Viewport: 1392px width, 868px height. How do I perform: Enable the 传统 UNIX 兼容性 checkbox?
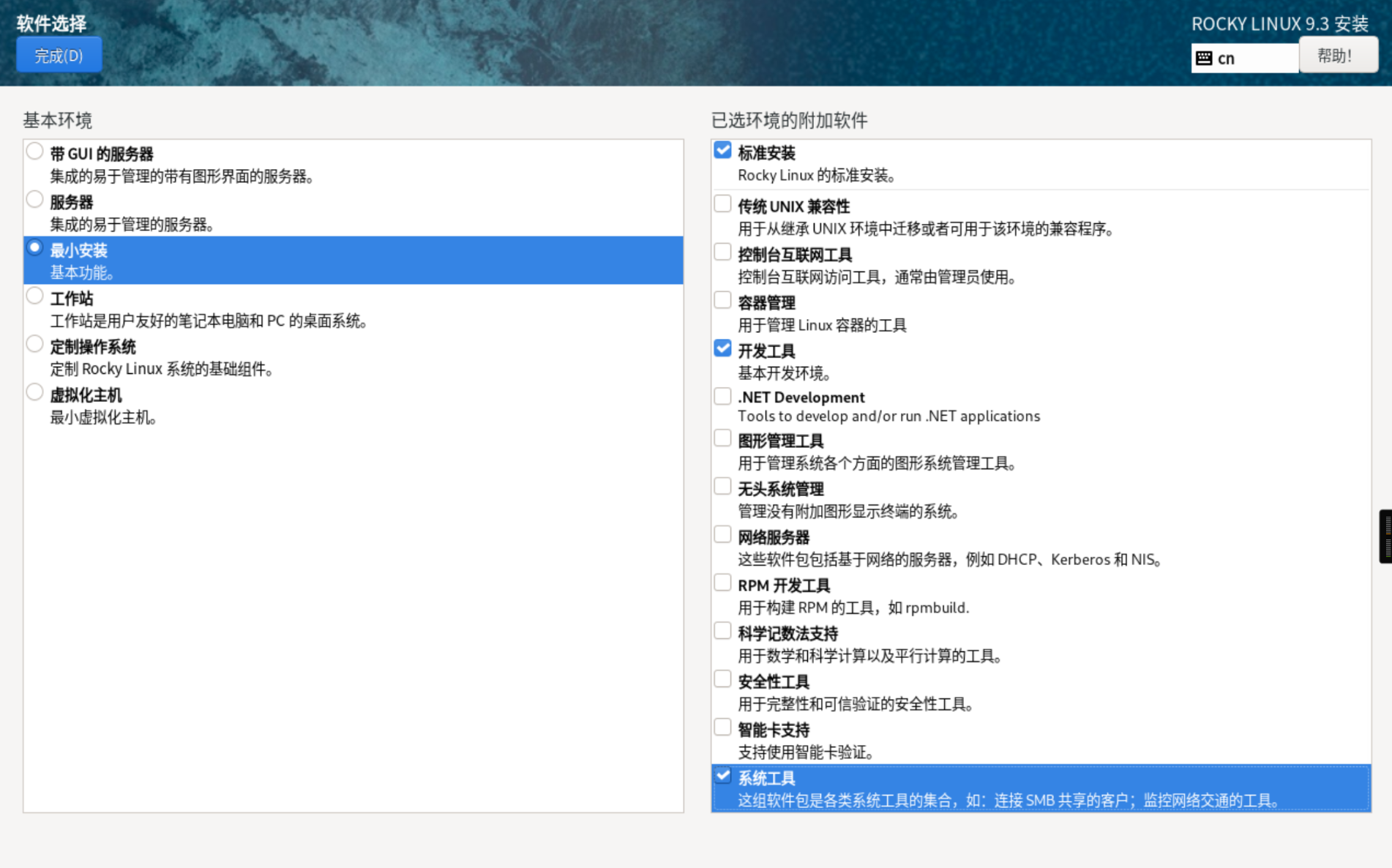722,204
